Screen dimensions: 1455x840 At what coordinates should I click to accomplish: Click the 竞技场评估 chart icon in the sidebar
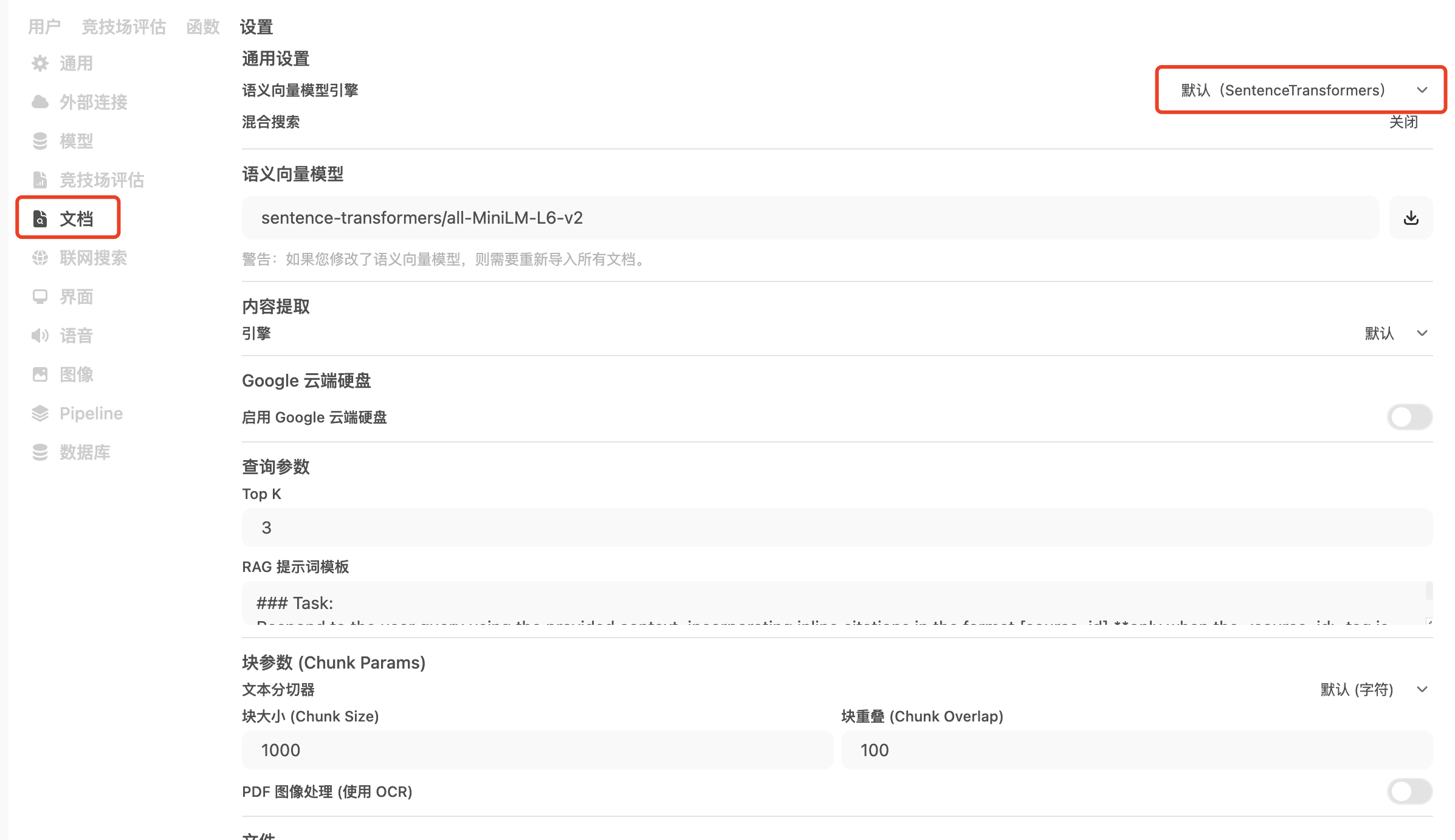tap(40, 180)
